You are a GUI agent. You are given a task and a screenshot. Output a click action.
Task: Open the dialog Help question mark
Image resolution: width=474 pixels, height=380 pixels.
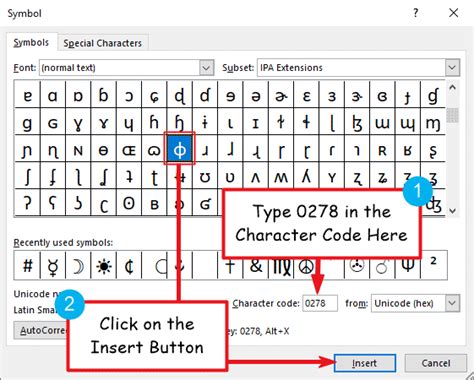tap(415, 13)
